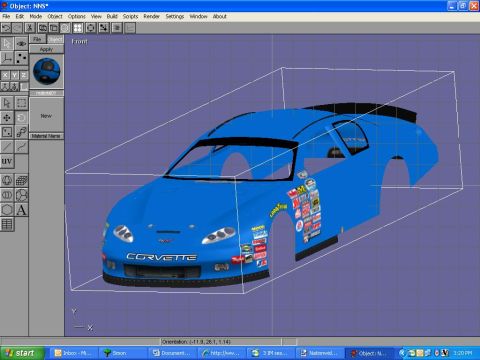
Task: Switch to the Document taskbar window
Action: [x=172, y=353]
